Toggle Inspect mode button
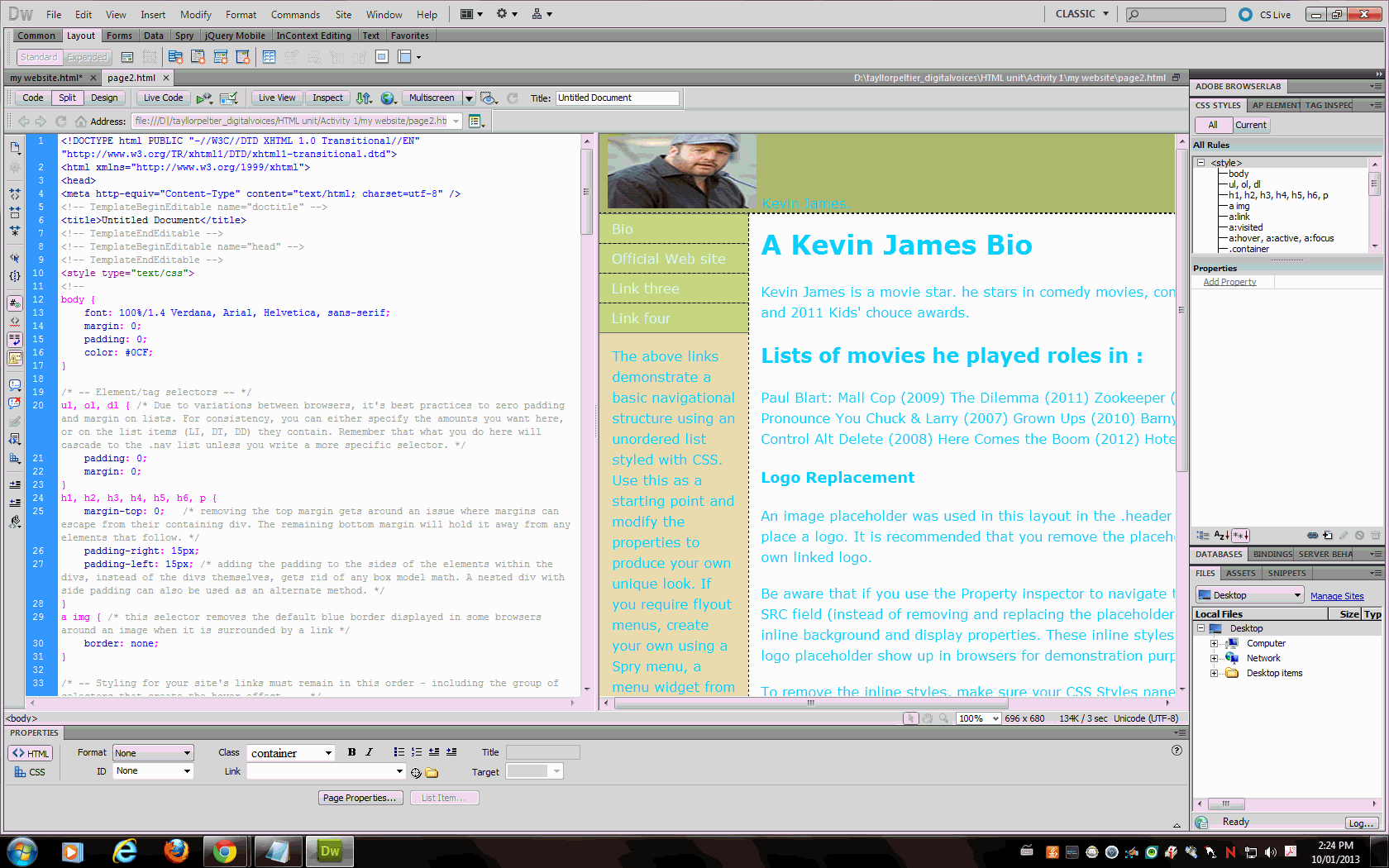Screen dimensions: 1389x868 328,98
